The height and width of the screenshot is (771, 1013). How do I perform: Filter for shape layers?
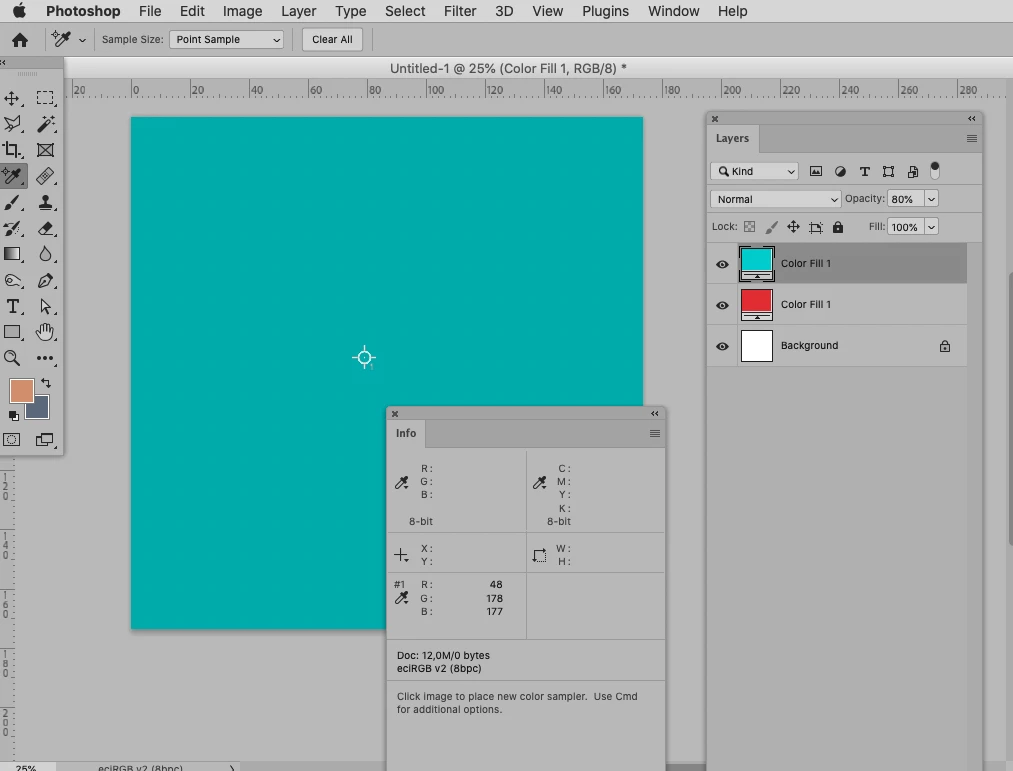pos(888,171)
